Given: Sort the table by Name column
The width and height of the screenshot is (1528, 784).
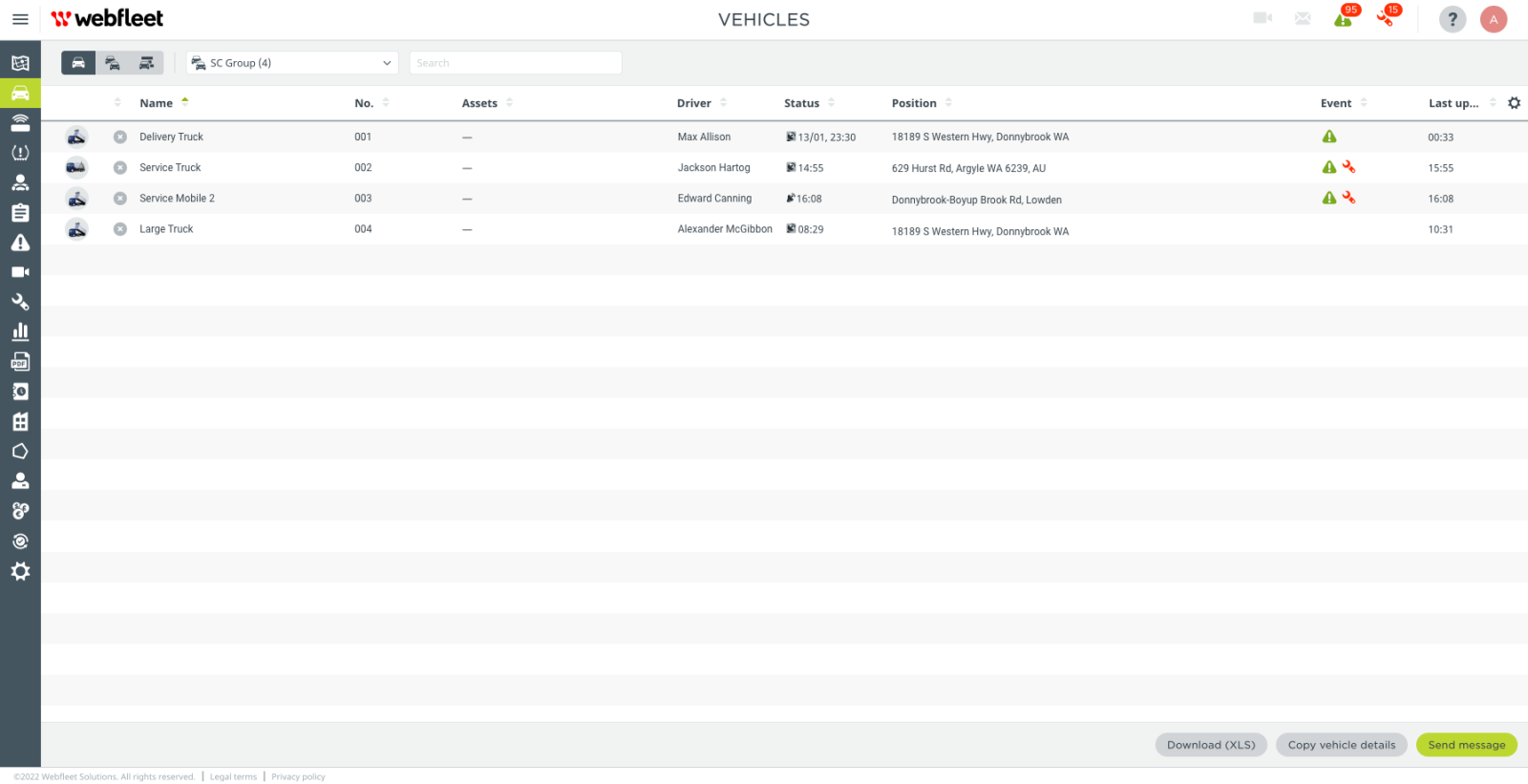Looking at the screenshot, I should point(157,103).
